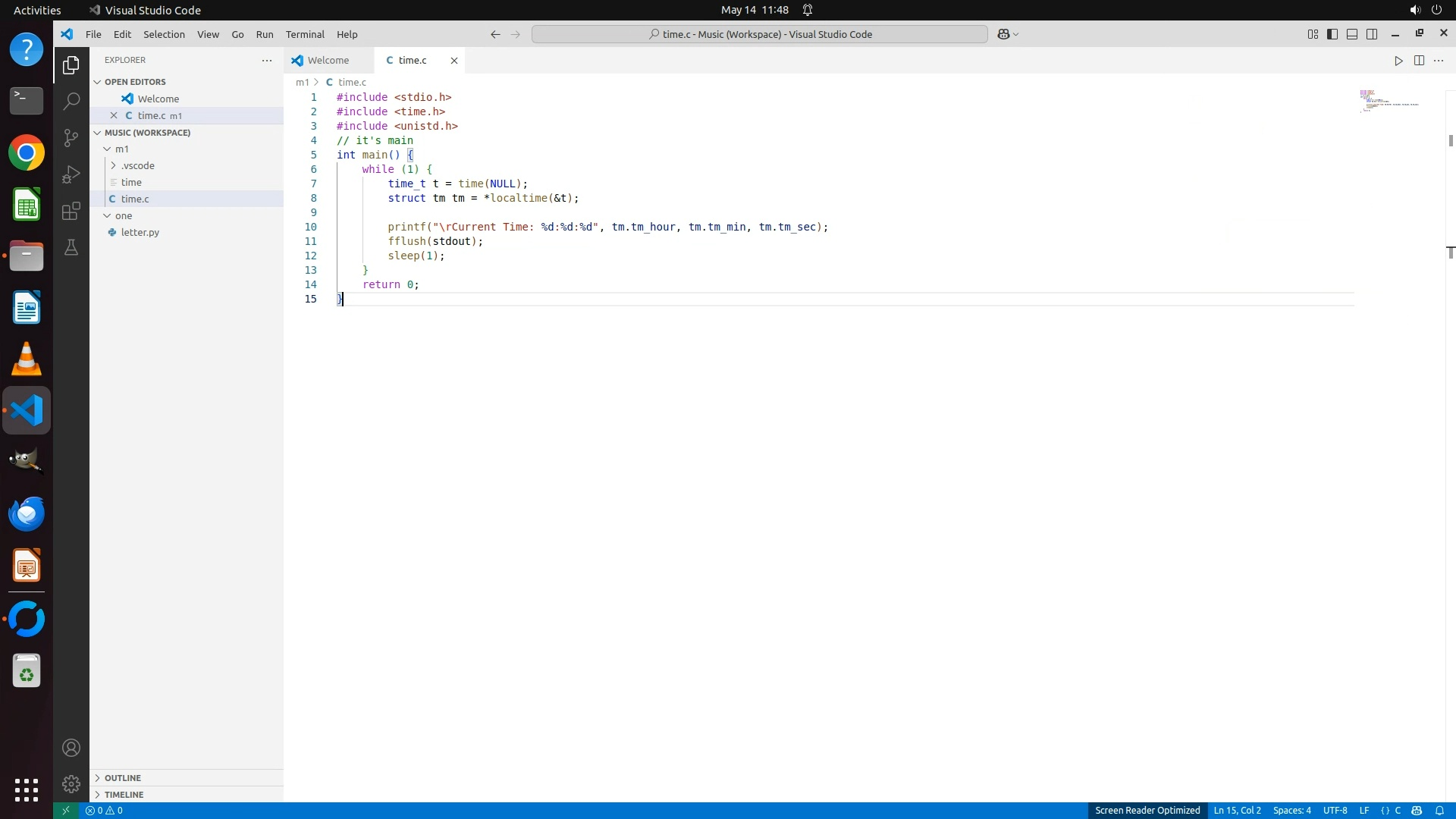Open the Accounts icon
The width and height of the screenshot is (1456, 819).
(71, 748)
